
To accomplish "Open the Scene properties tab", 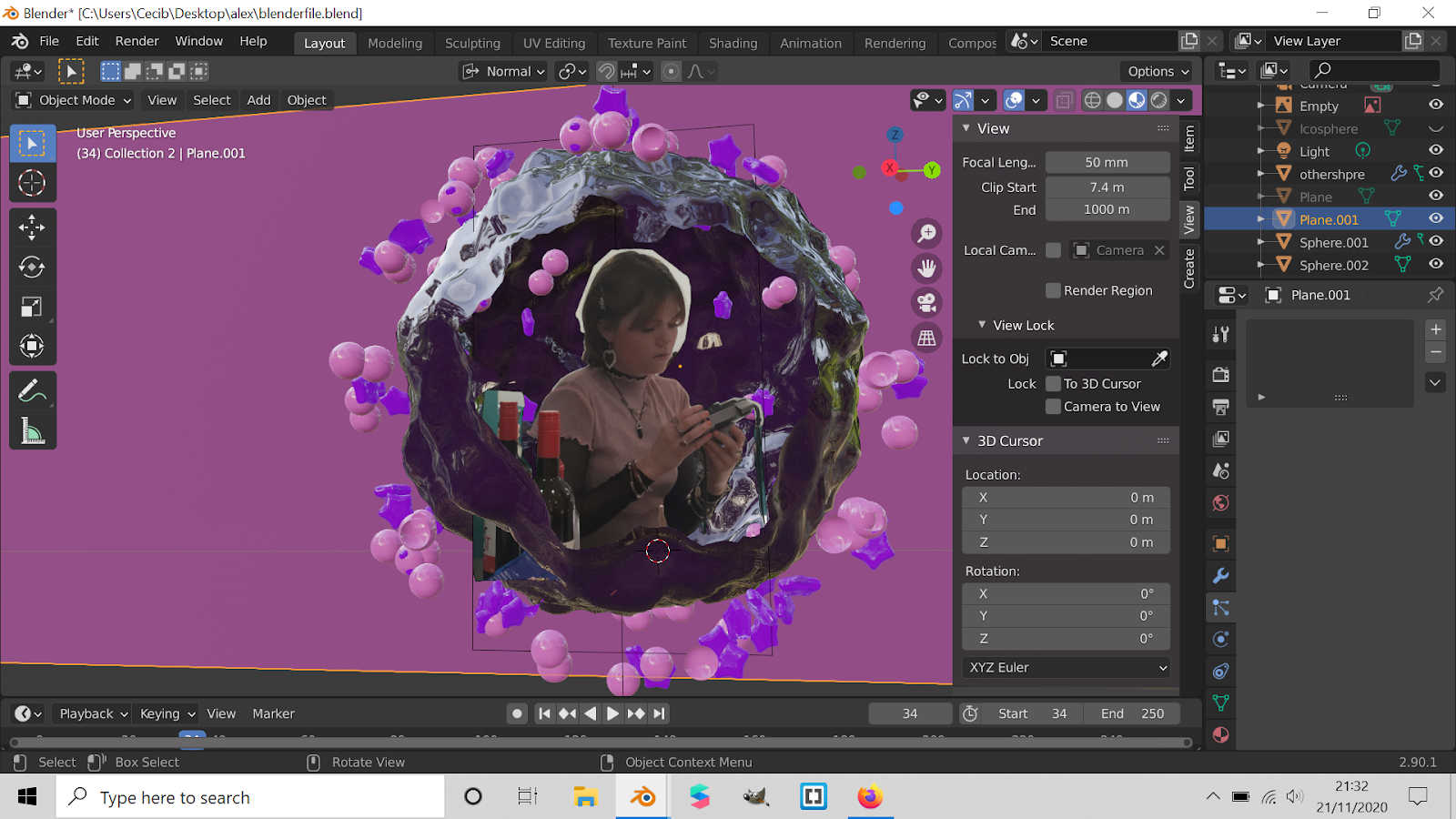I will click(1221, 470).
